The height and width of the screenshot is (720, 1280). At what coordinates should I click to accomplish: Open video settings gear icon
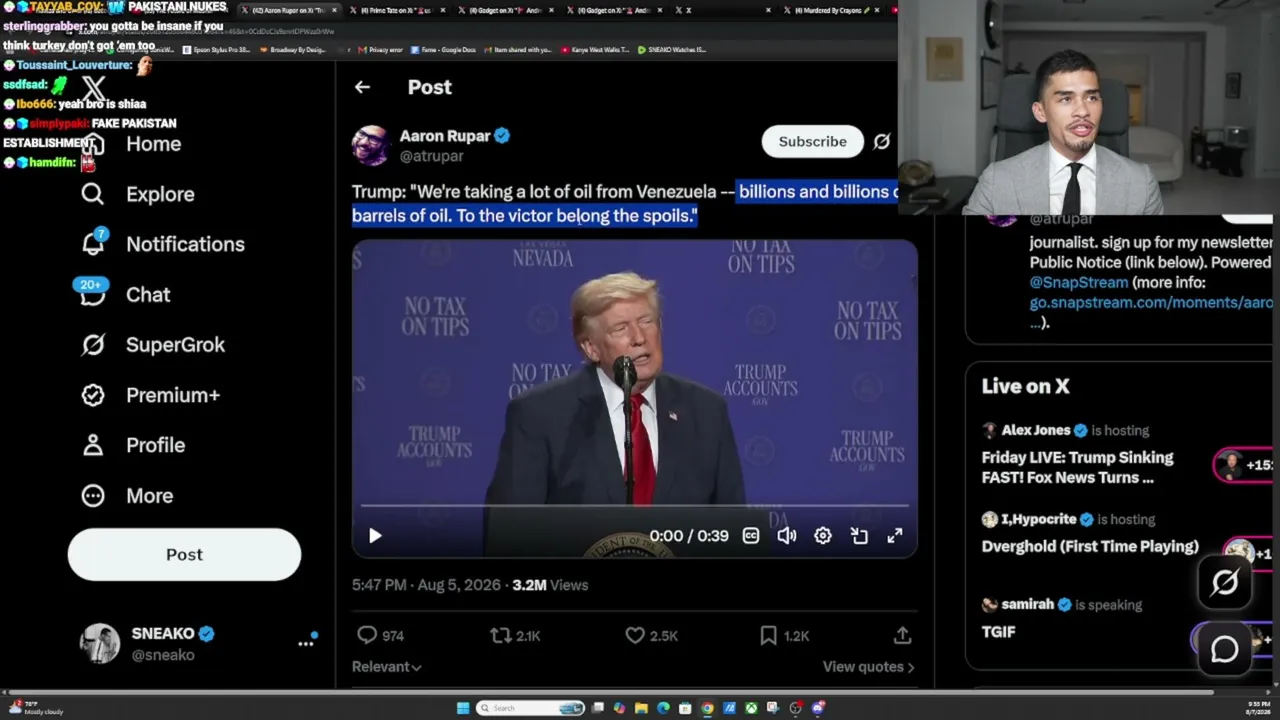point(823,536)
